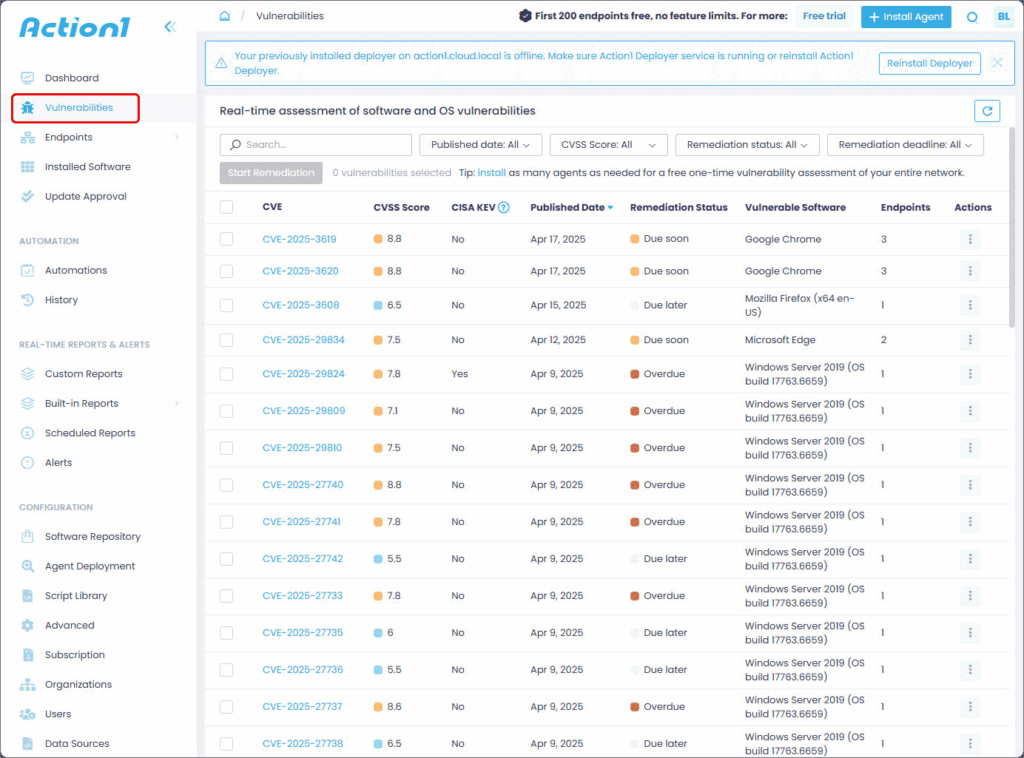The height and width of the screenshot is (758, 1024).
Task: Open actions menu for CVE-2025-29824
Action: coord(970,373)
